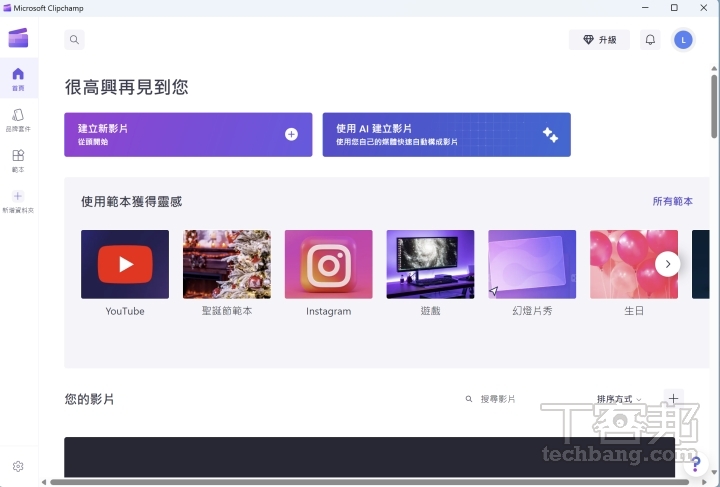Click the Clipchamp logo in sidebar
Image resolution: width=720 pixels, height=487 pixels.
[x=18, y=38]
